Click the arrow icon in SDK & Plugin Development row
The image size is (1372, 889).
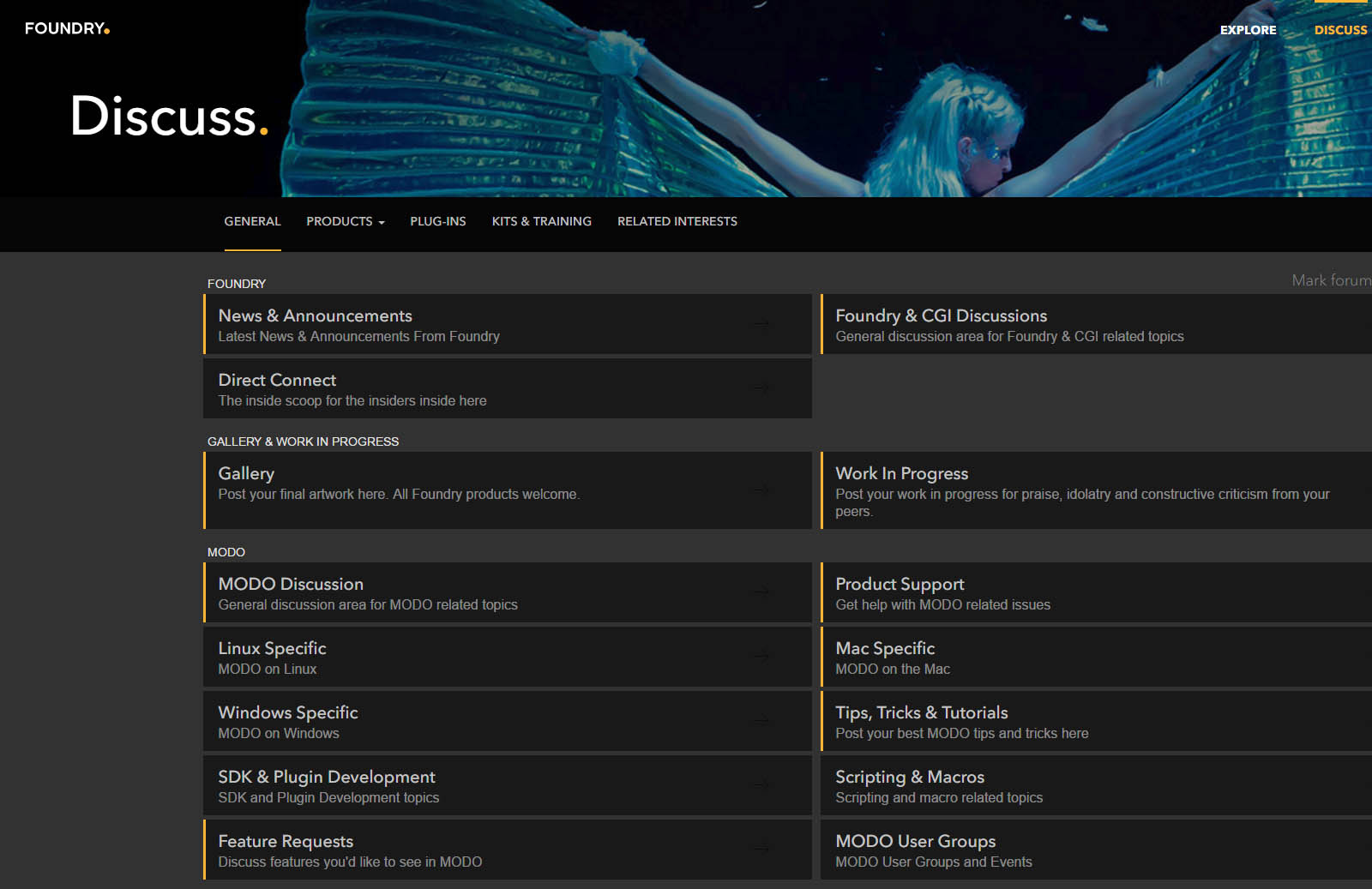[761, 785]
